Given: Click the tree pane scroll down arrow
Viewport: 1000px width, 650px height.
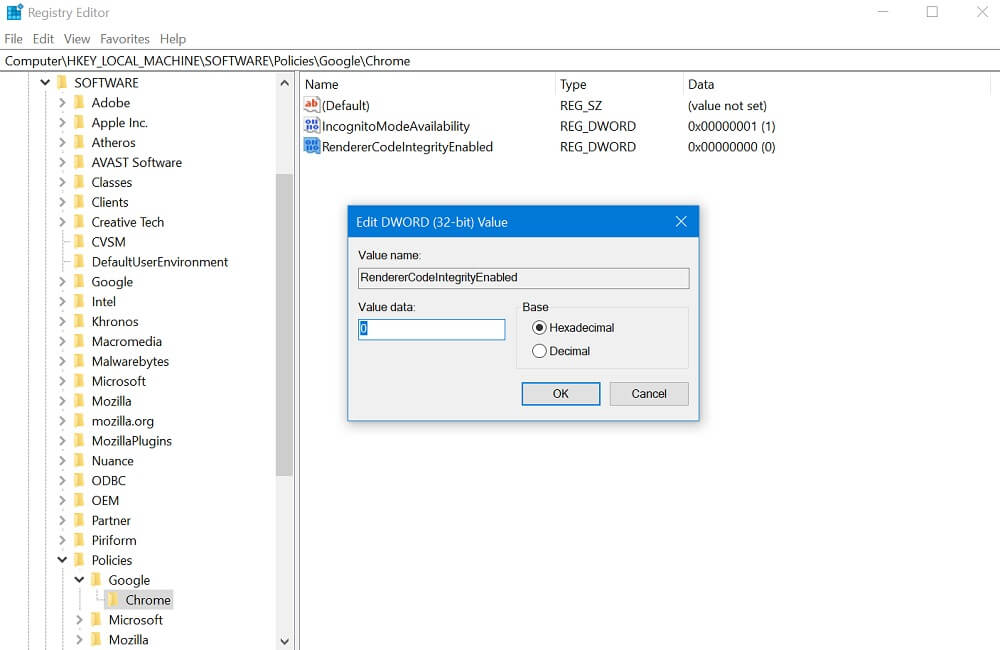Looking at the screenshot, I should pos(284,641).
